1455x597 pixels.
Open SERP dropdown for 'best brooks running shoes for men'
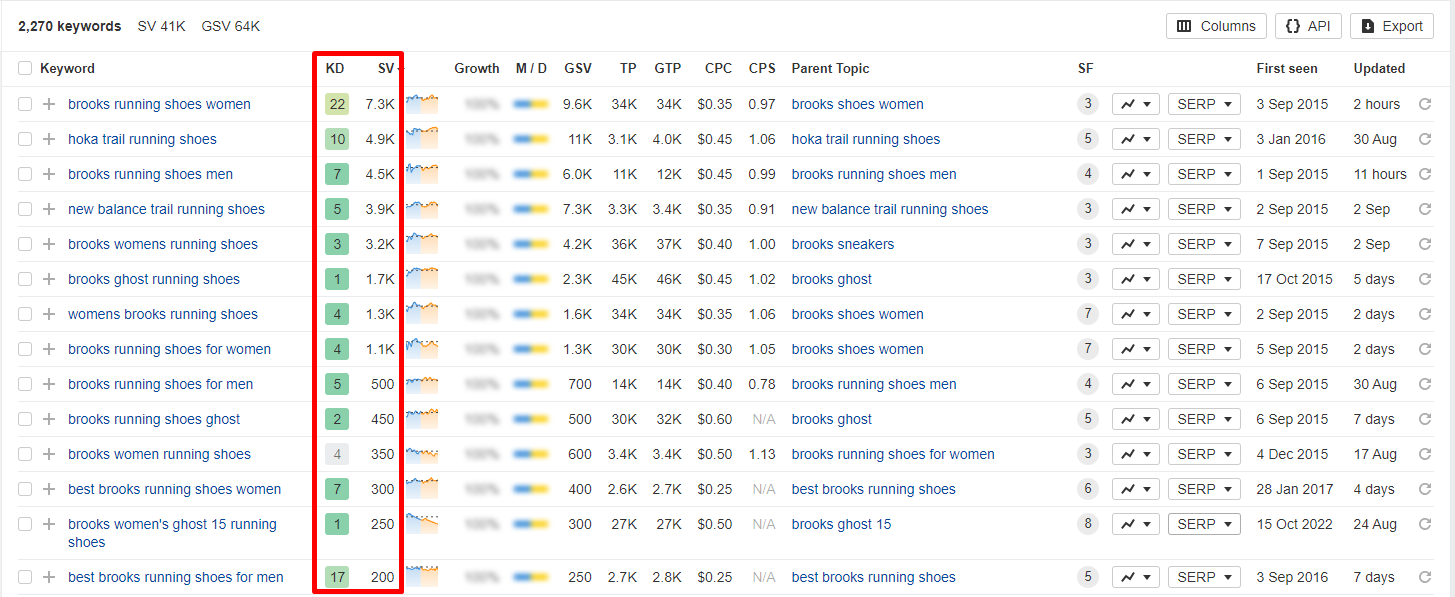tap(1204, 577)
